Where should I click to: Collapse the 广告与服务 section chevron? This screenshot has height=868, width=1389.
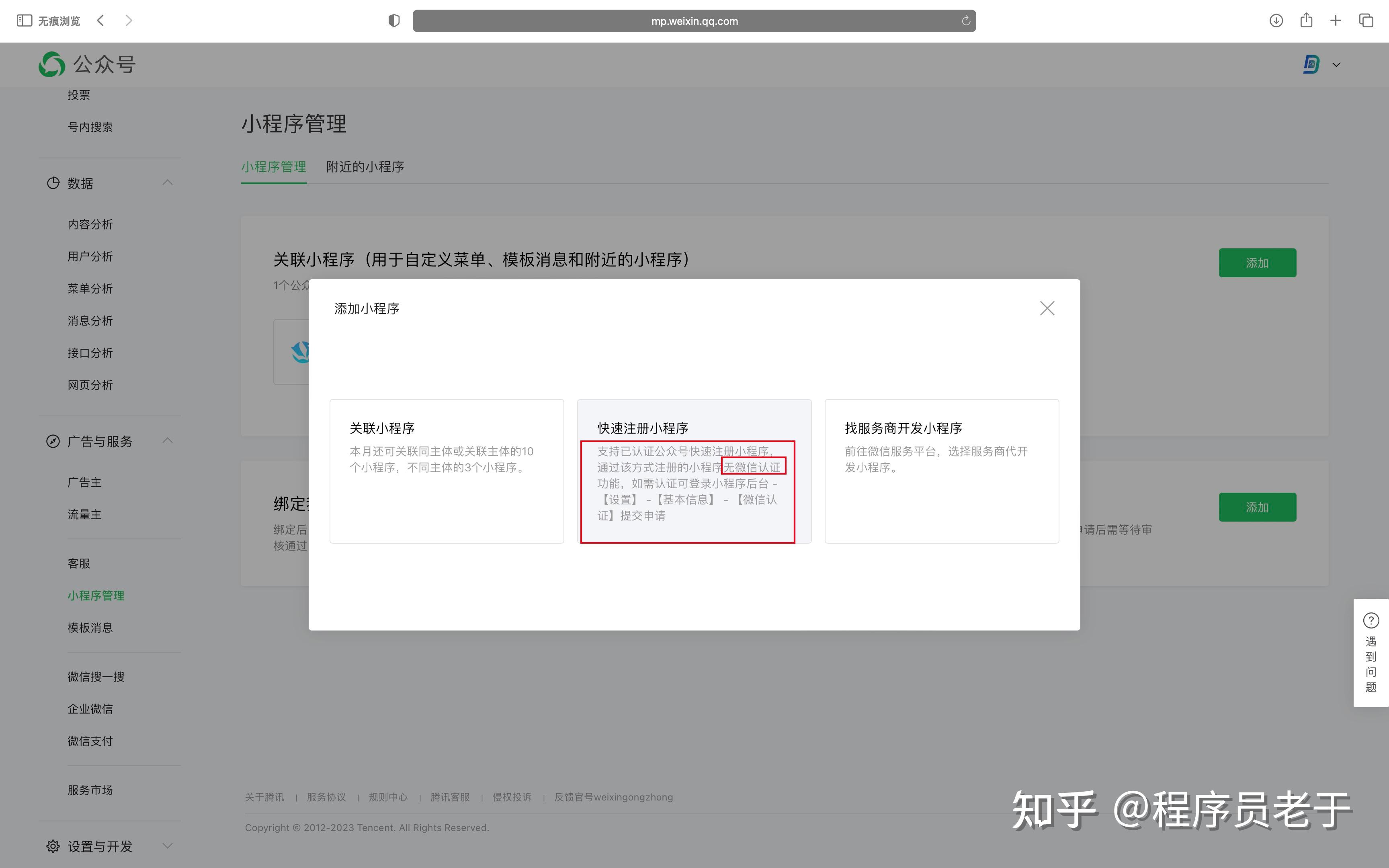point(168,440)
